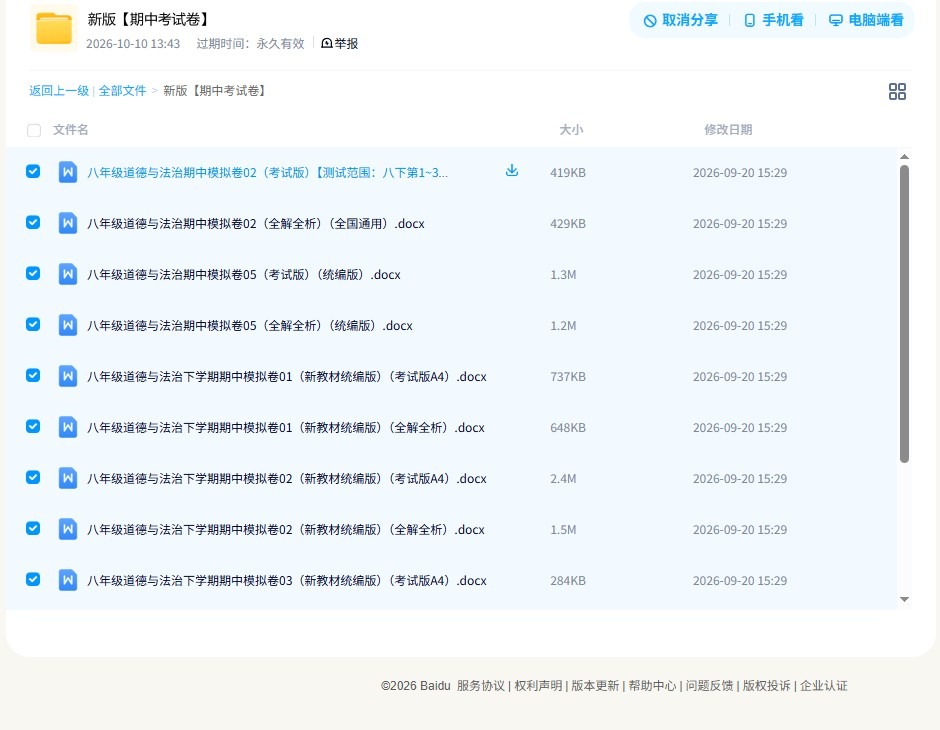Viewport: 940px width, 730px height.
Task: Open 期中模拟卷05(全解全析)(统编版).docx
Action: click(249, 325)
